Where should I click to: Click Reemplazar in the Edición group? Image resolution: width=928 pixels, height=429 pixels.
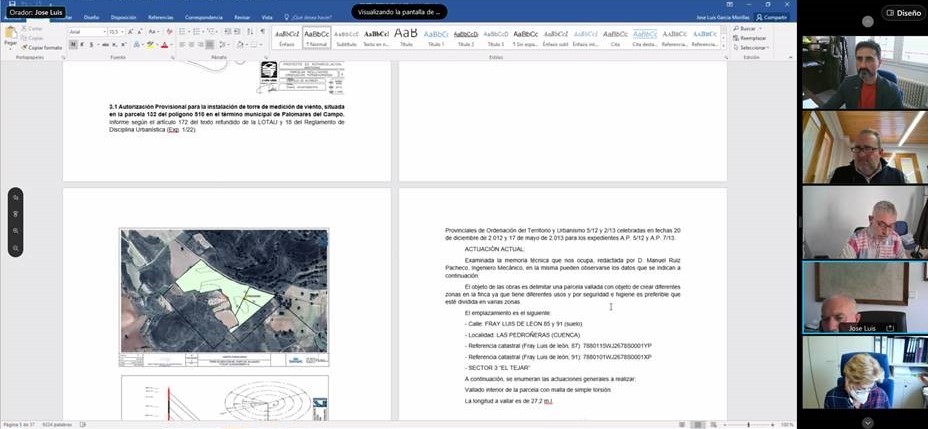tap(749, 38)
